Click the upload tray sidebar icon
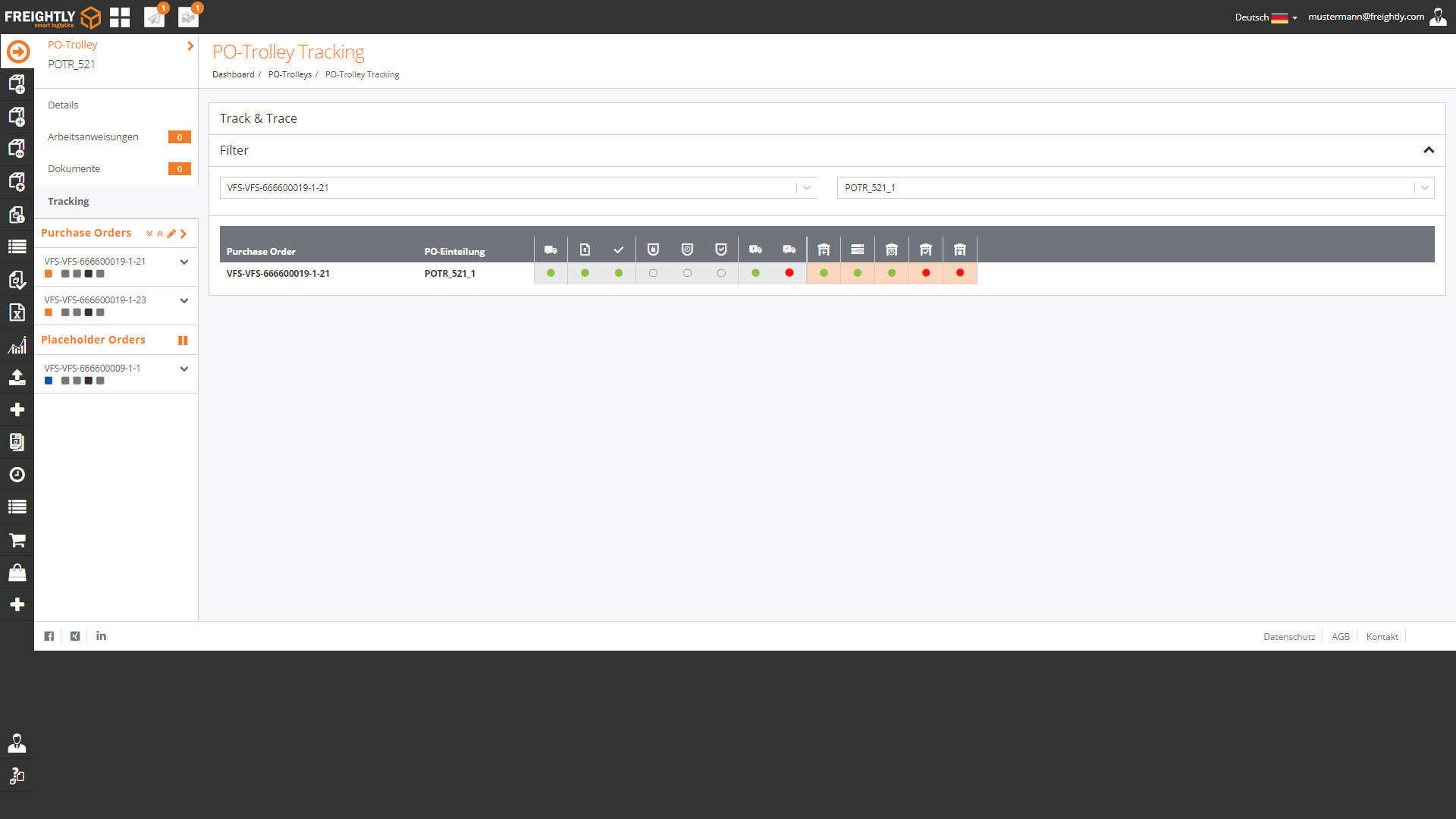The image size is (1456, 819). pyautogui.click(x=17, y=378)
